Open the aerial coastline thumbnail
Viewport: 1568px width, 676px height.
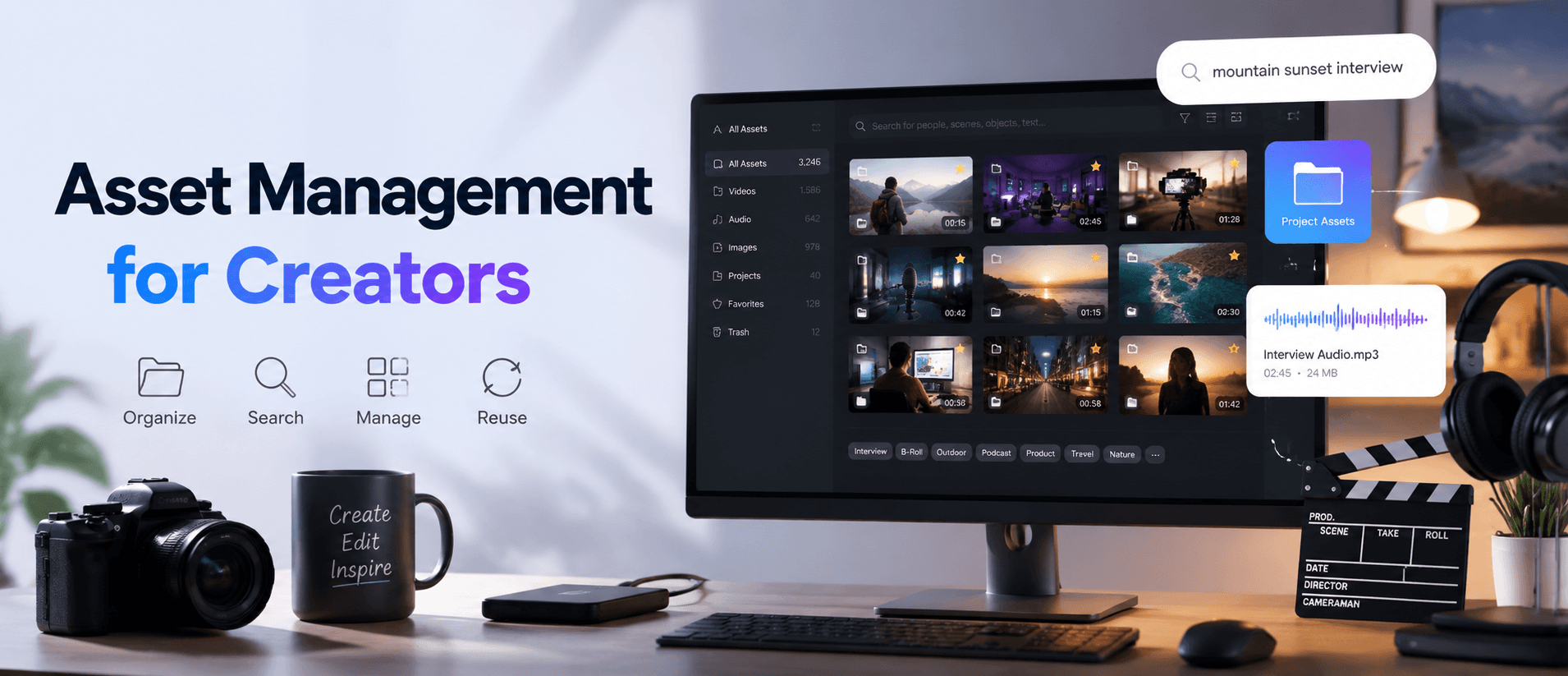coord(1183,283)
